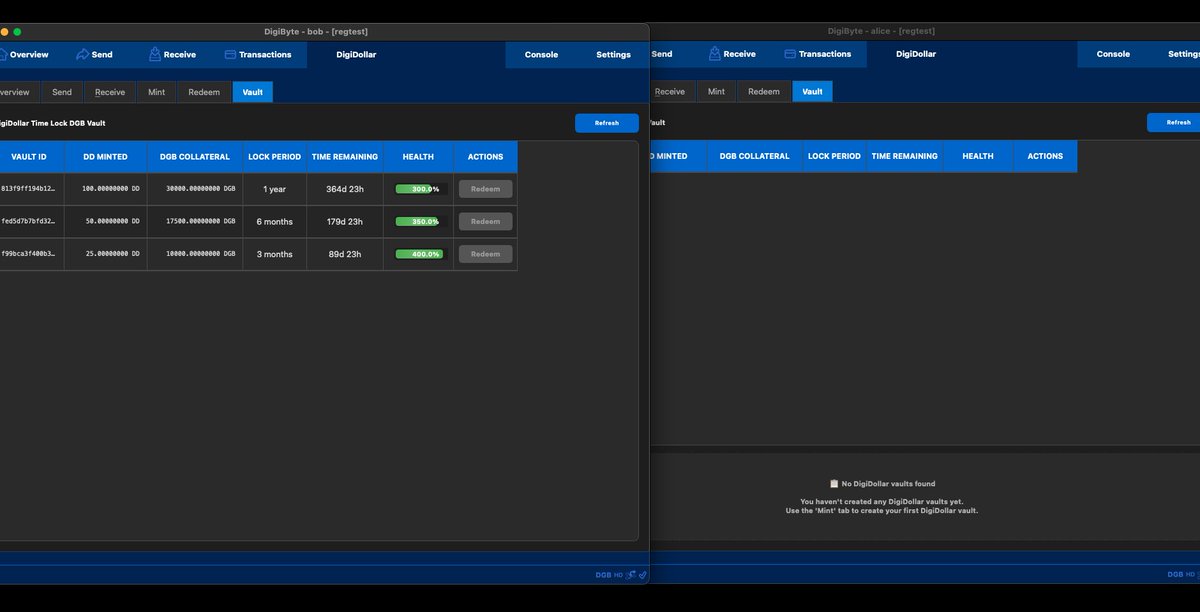Click the network connection icon in bob's status bar

tap(631, 575)
